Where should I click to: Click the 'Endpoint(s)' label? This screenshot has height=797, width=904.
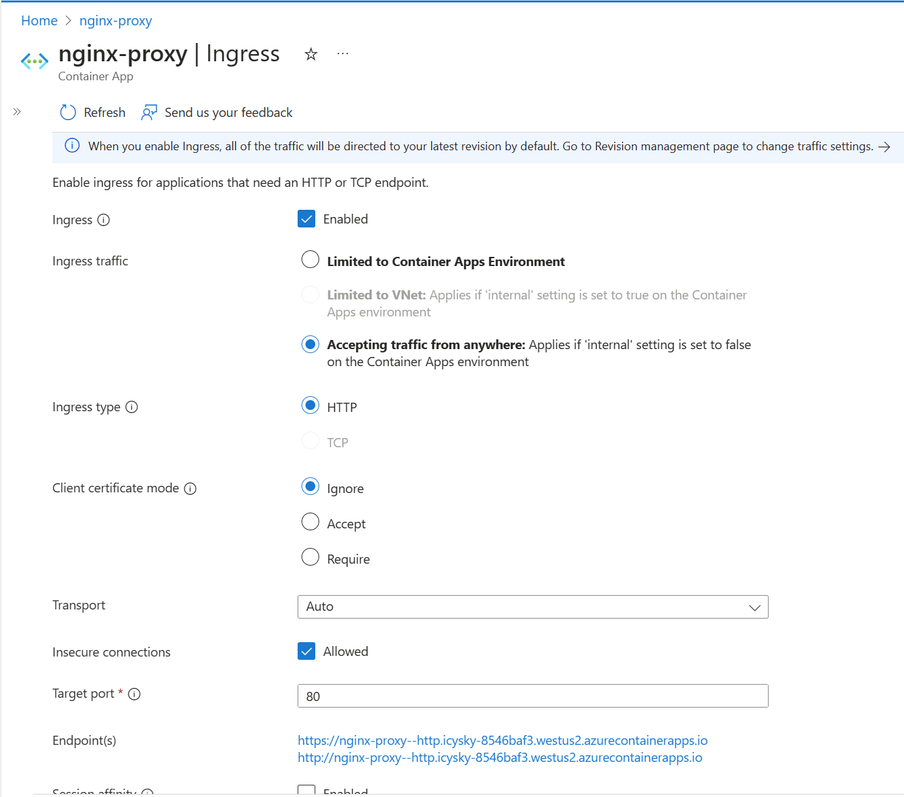(x=84, y=740)
